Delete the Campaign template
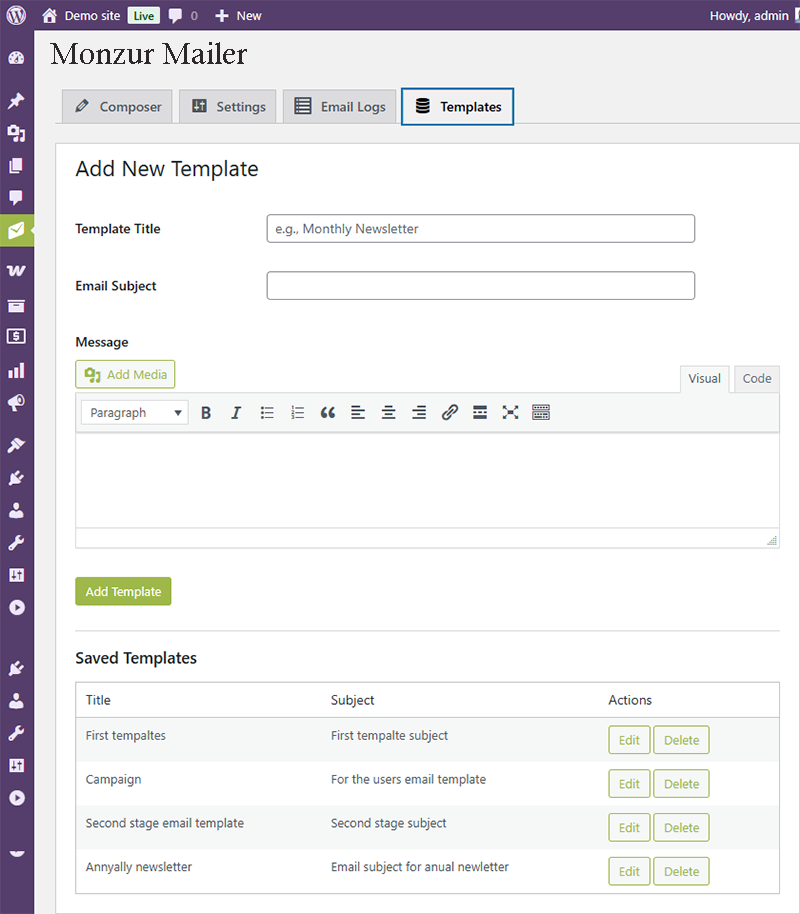The image size is (800, 914). pyautogui.click(x=681, y=784)
